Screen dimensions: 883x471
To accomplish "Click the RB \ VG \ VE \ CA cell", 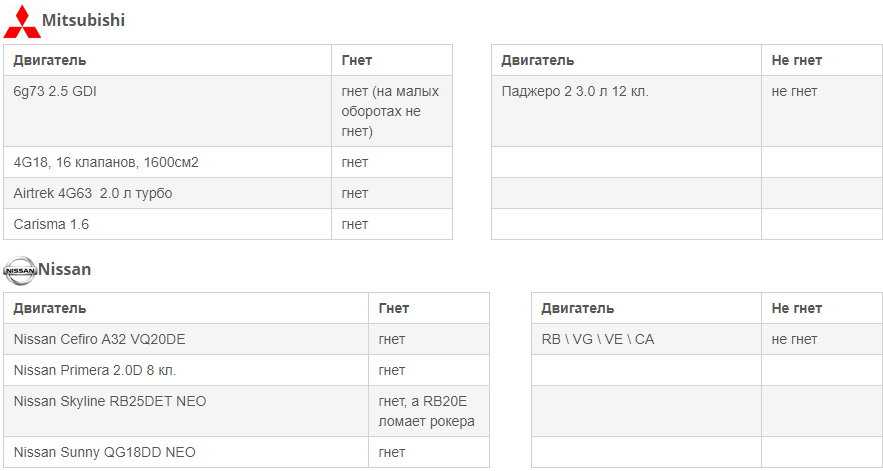I will pyautogui.click(x=646, y=339).
